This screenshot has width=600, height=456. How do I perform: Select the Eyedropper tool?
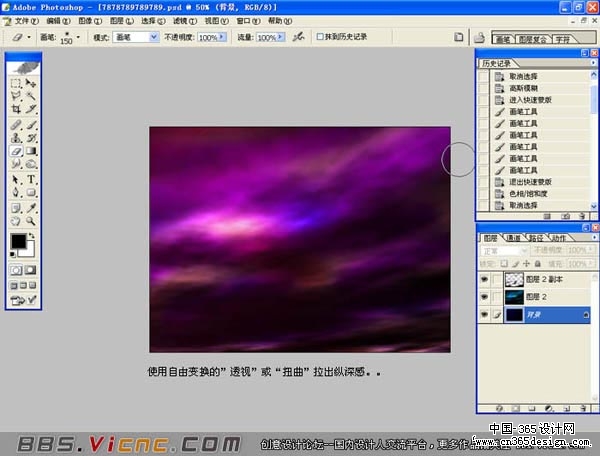[31, 208]
